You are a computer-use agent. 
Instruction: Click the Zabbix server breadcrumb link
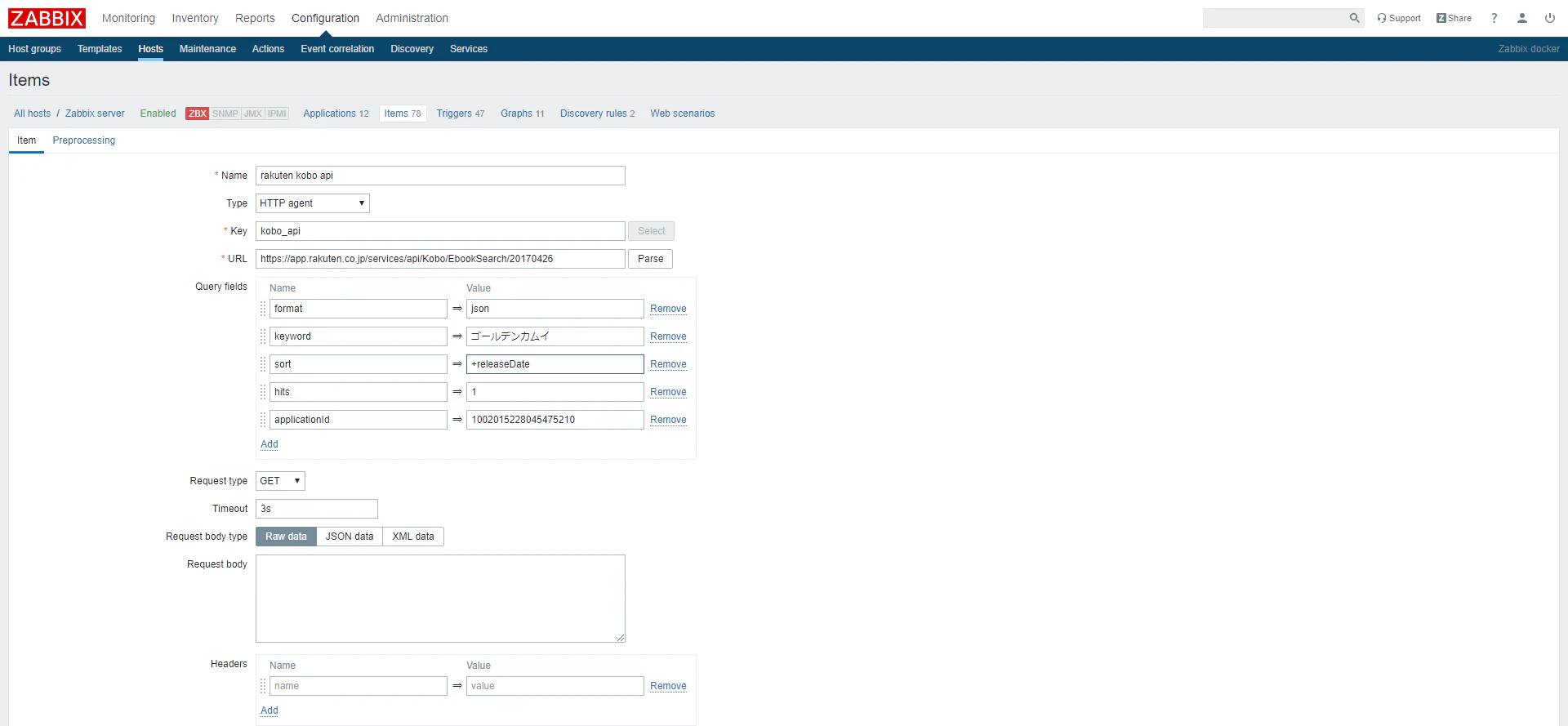click(x=95, y=114)
